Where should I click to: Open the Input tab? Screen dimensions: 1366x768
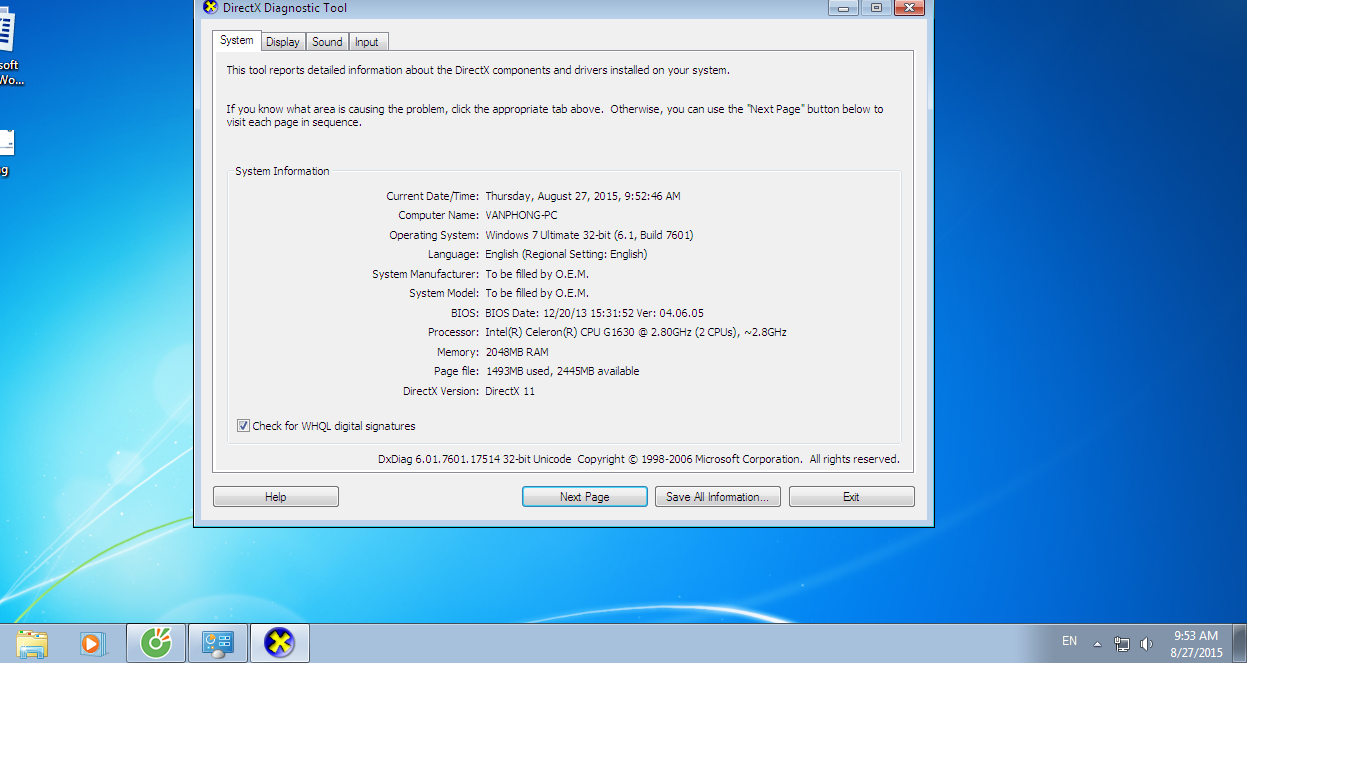click(x=367, y=42)
